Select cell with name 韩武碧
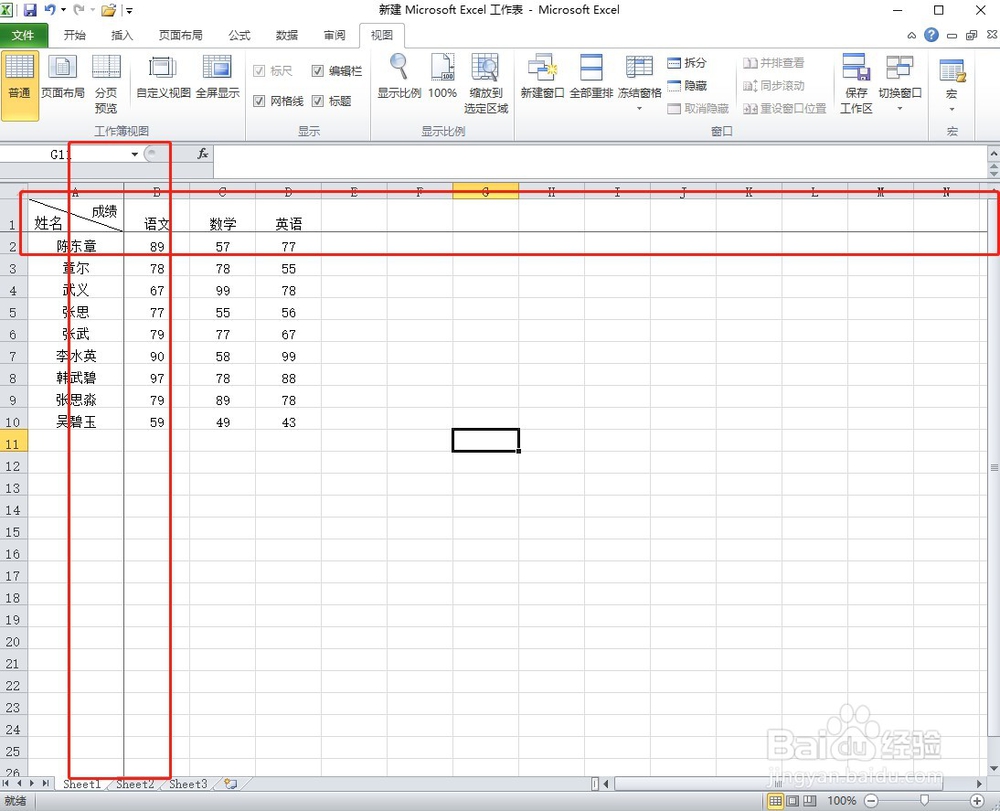The width and height of the screenshot is (1000, 811). tap(76, 378)
